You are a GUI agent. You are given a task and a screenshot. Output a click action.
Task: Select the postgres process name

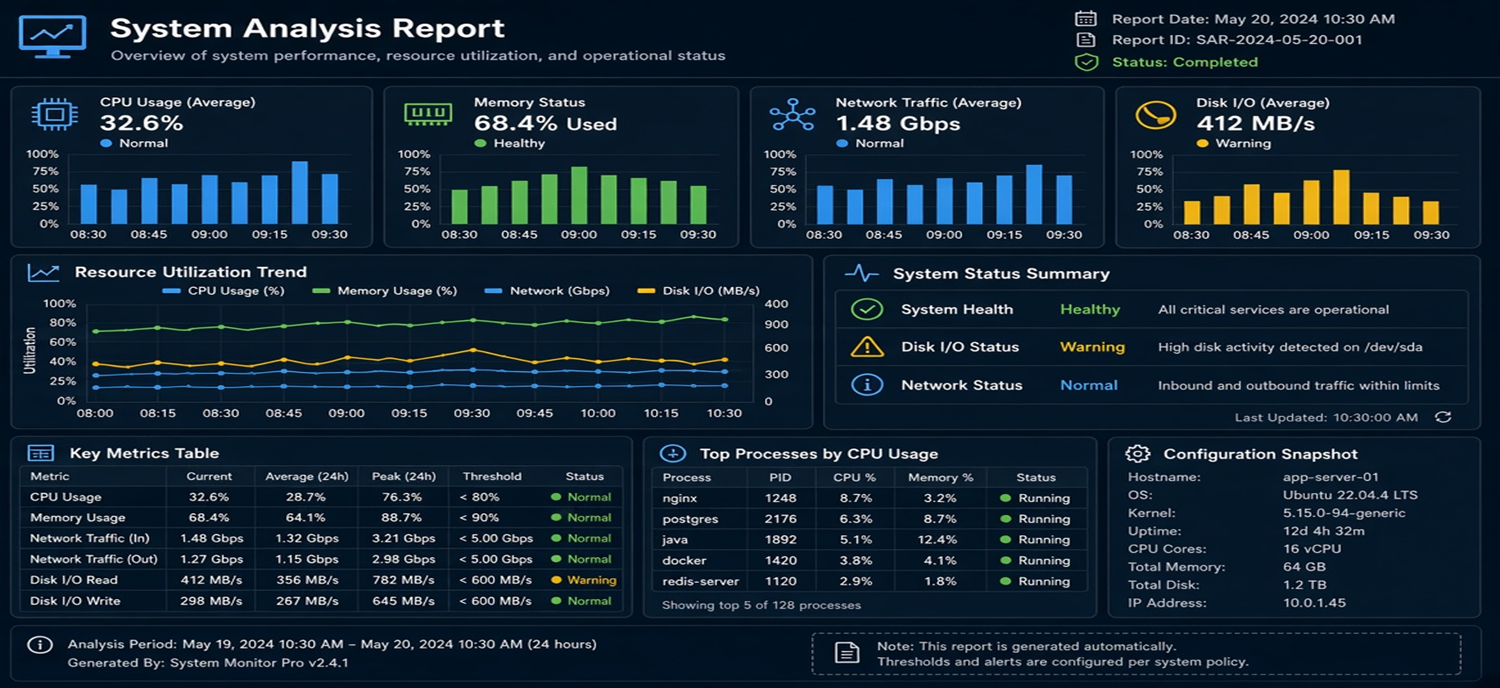point(688,519)
